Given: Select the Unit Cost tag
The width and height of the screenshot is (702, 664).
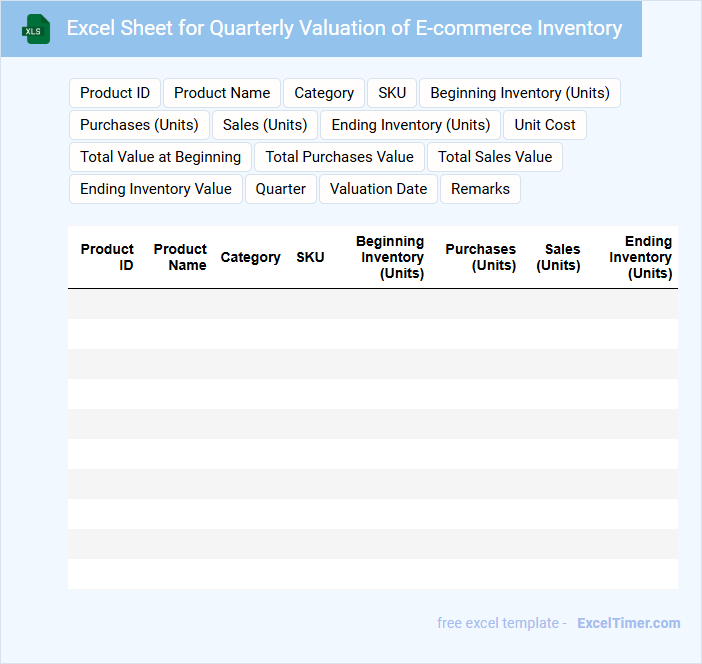Looking at the screenshot, I should 545,125.
